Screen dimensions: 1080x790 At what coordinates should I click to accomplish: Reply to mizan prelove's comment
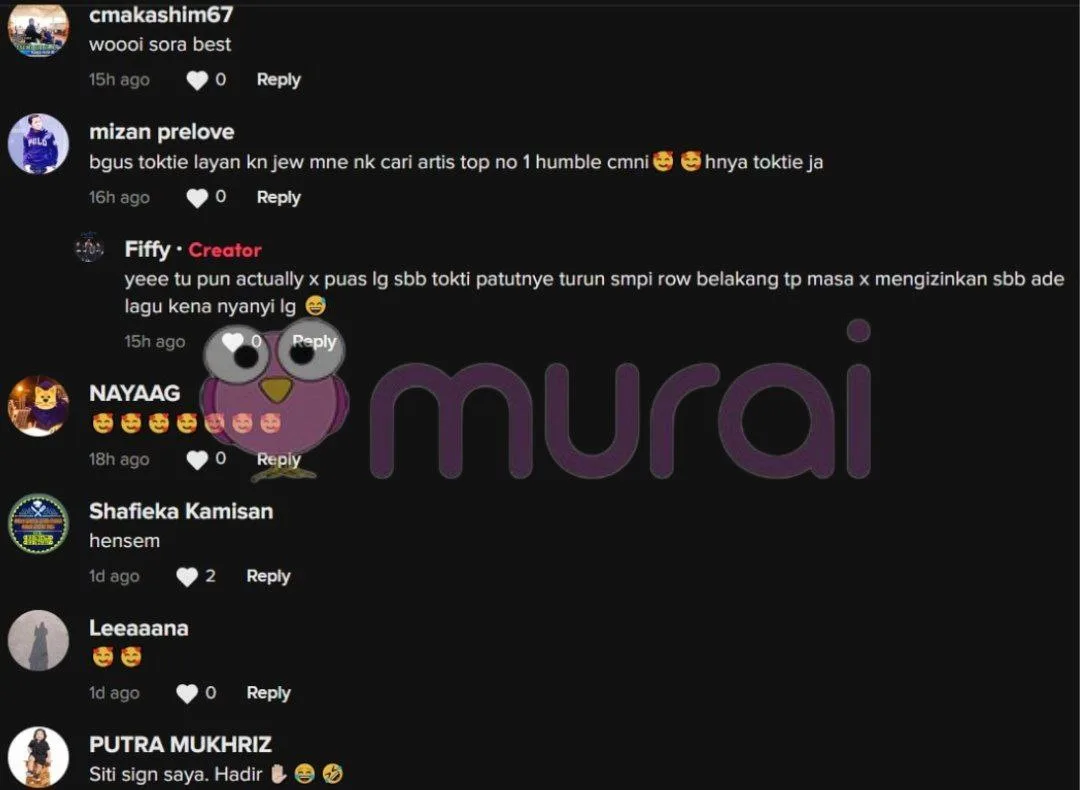tap(278, 198)
